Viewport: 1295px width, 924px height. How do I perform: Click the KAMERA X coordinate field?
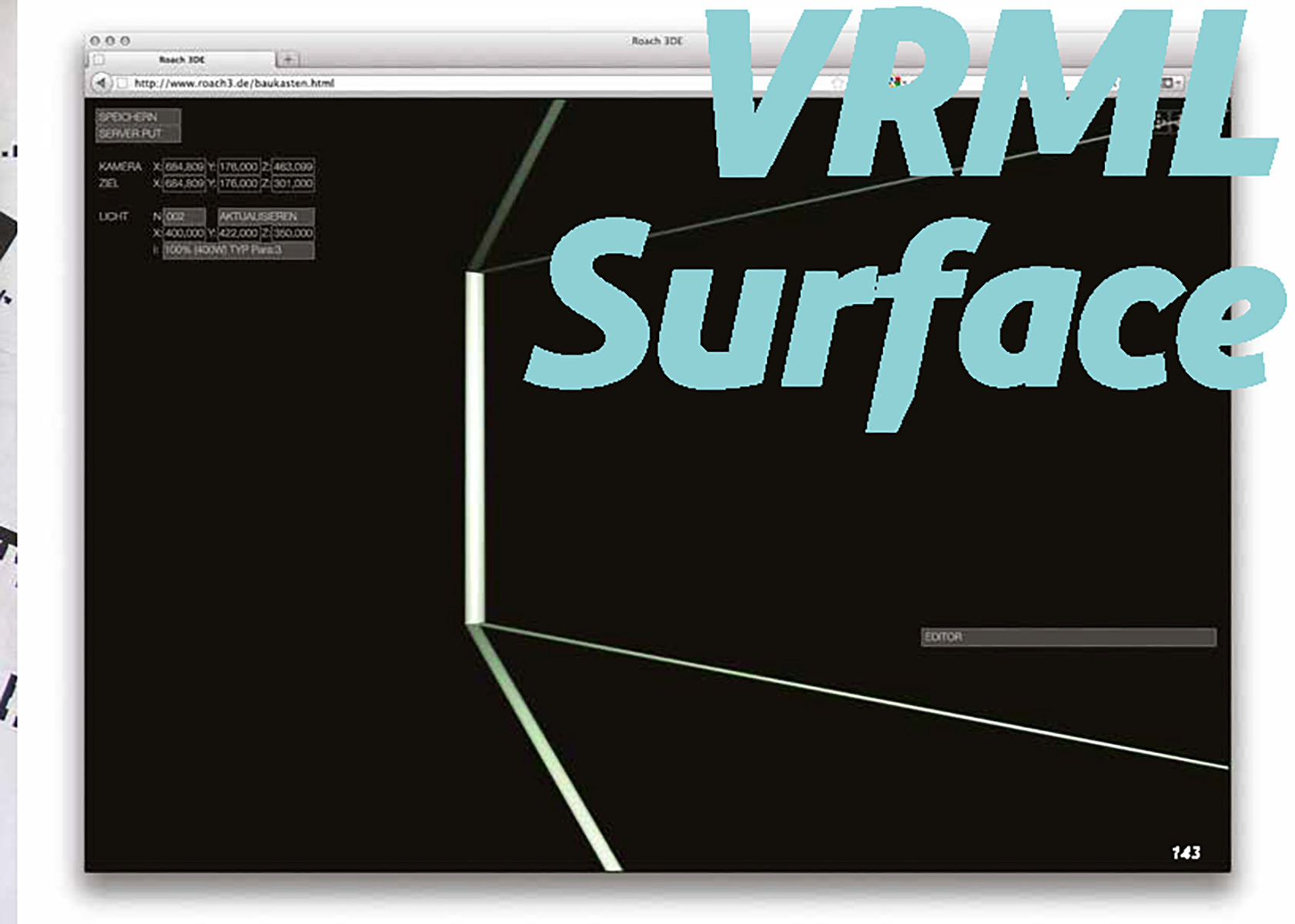184,166
